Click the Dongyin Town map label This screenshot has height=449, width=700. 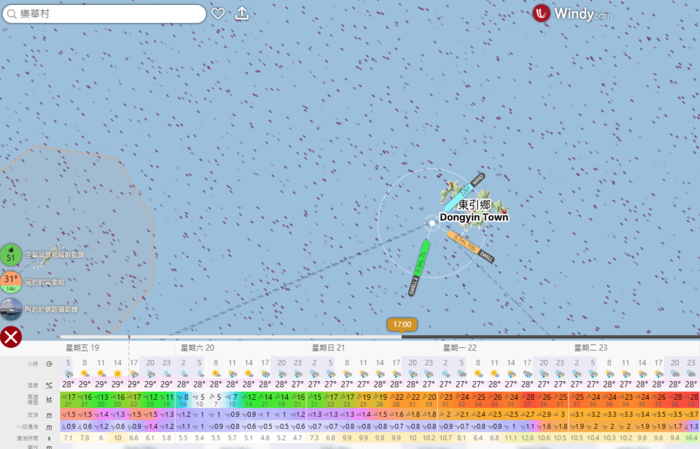[474, 217]
